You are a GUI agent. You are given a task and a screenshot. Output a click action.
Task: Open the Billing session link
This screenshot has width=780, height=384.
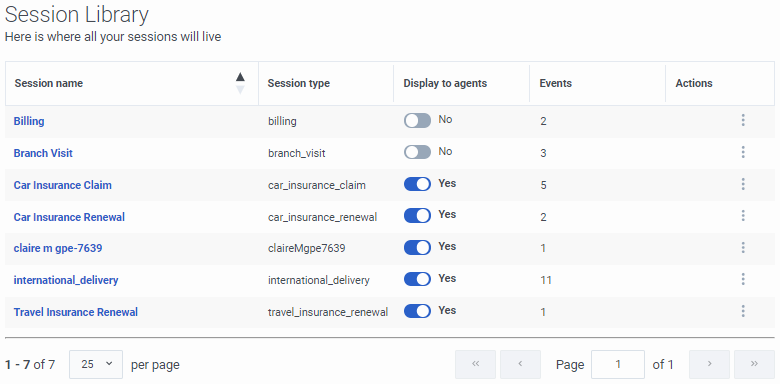[x=29, y=121]
